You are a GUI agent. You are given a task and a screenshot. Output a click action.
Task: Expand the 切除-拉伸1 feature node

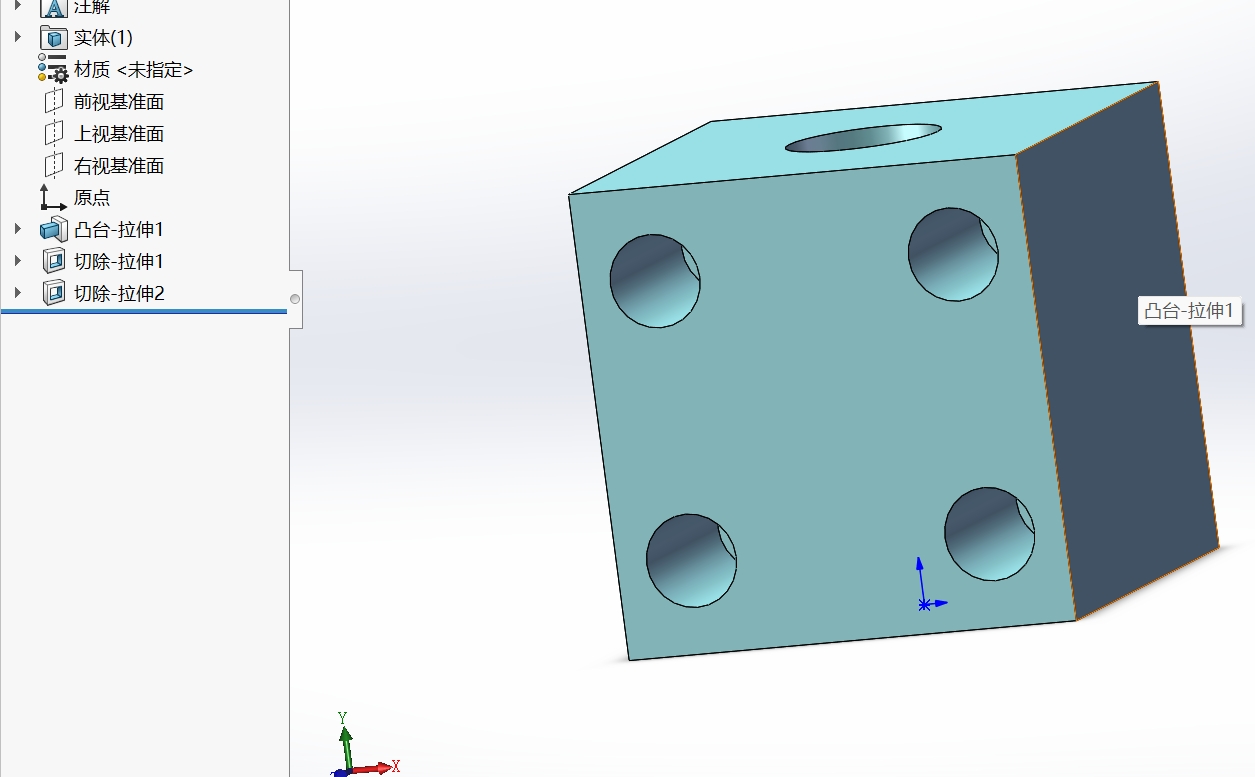pyautogui.click(x=17, y=261)
